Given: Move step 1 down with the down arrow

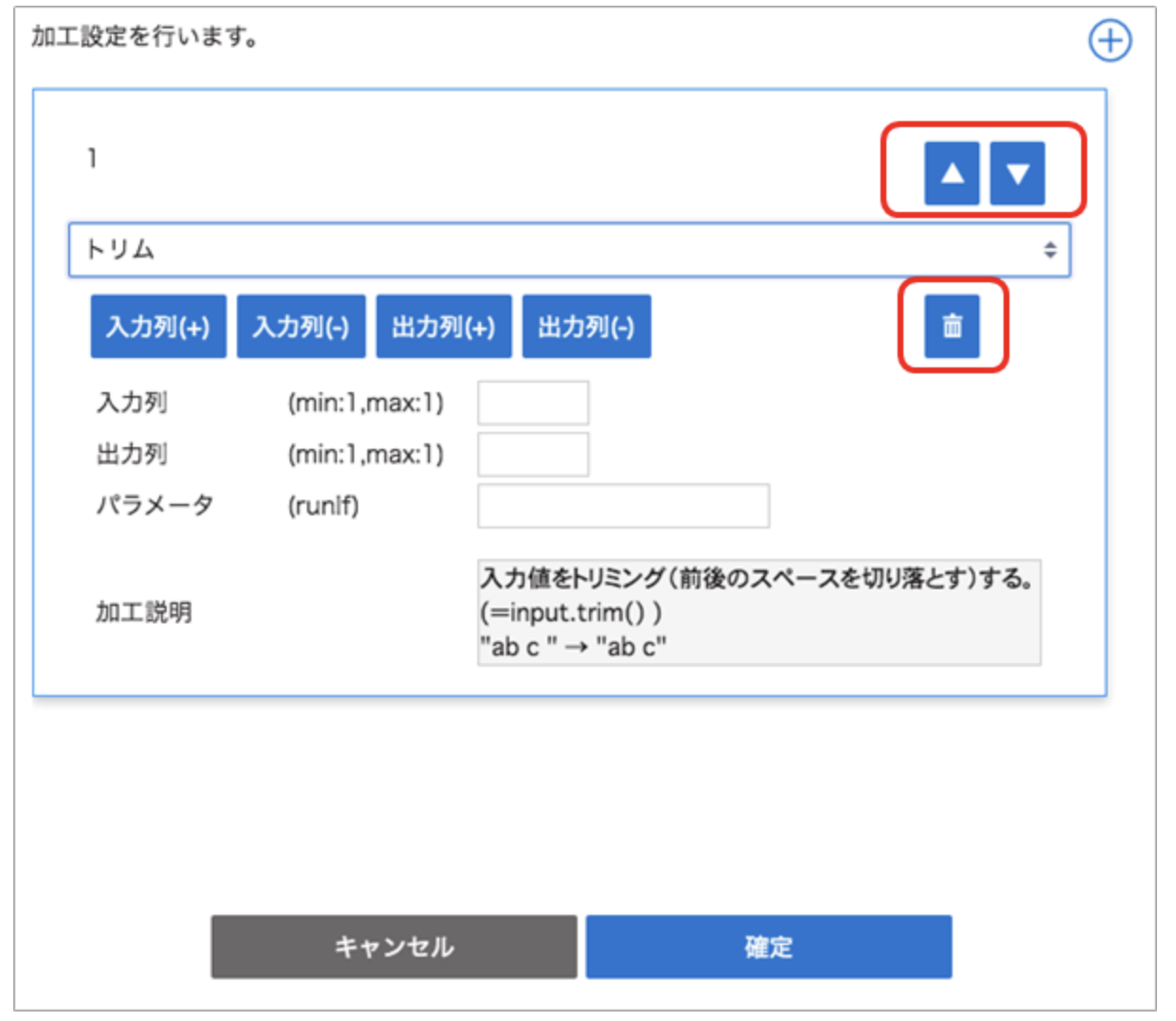Looking at the screenshot, I should (1017, 173).
